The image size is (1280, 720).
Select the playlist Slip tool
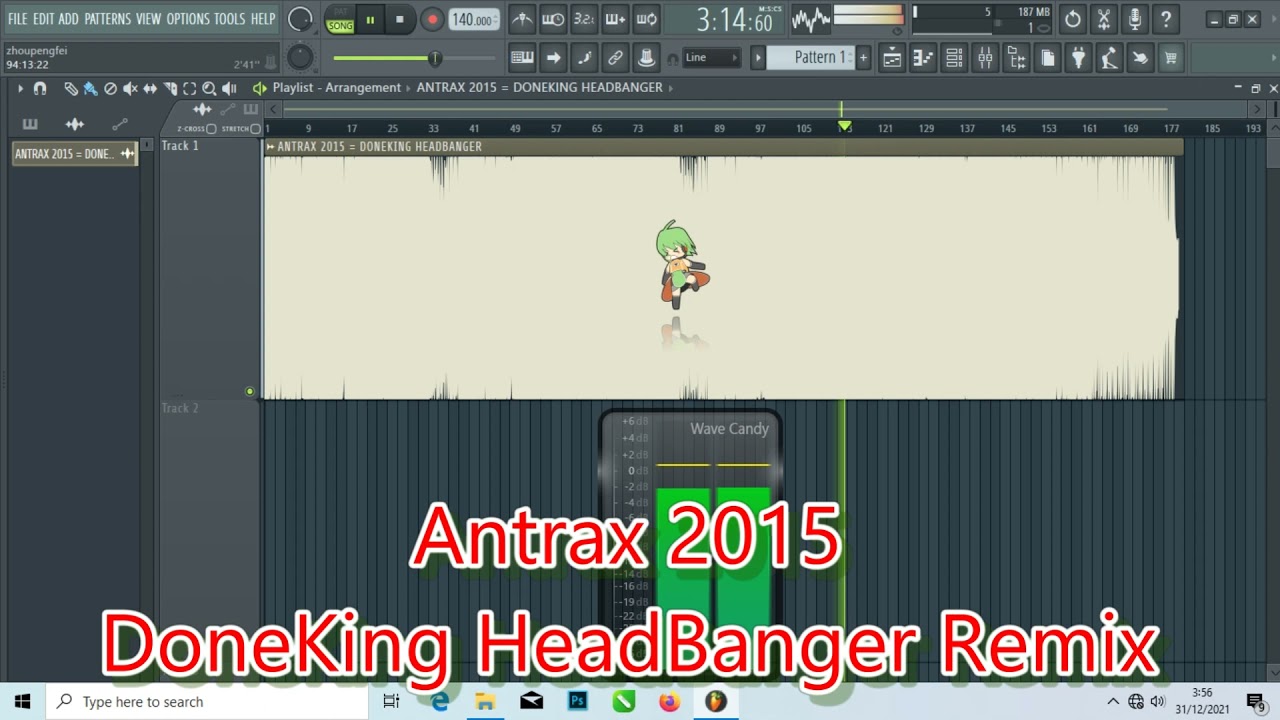150,88
